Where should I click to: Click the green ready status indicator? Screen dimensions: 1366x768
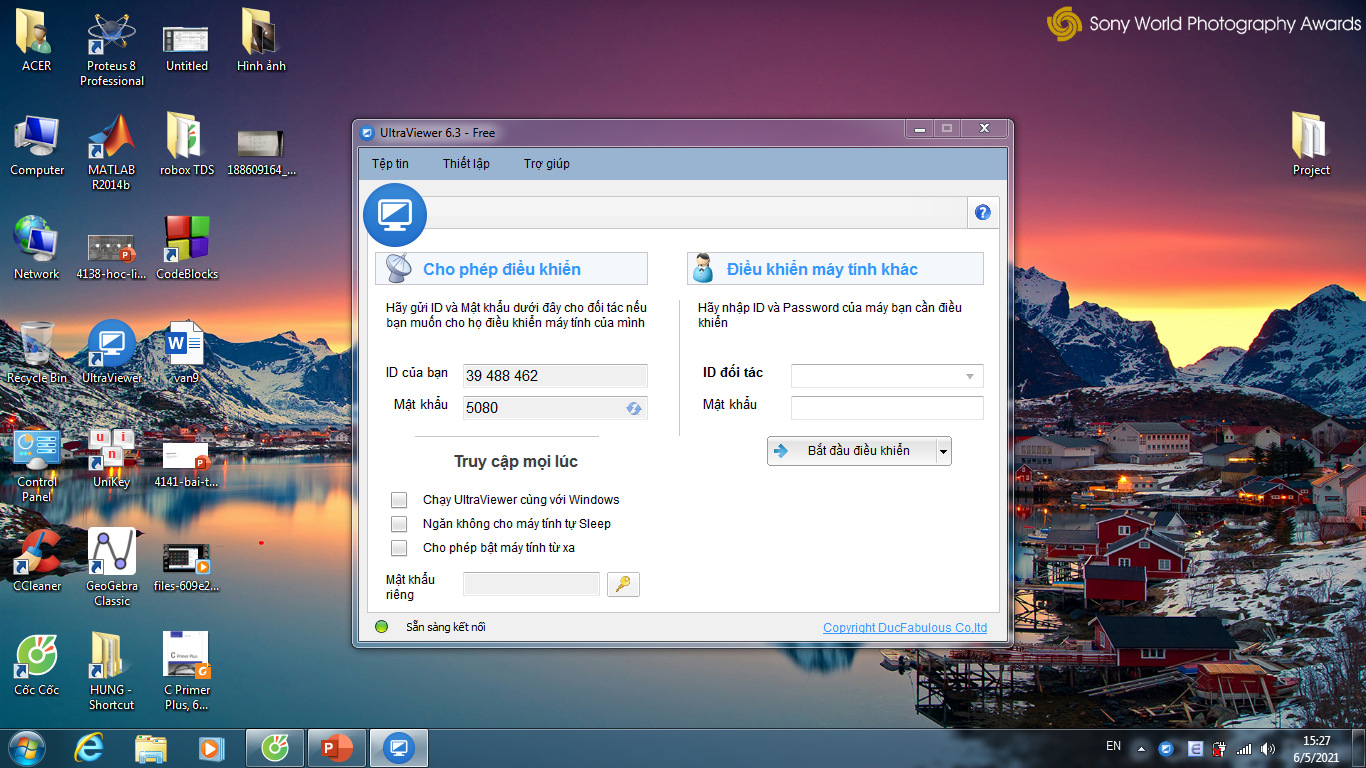tap(381, 627)
